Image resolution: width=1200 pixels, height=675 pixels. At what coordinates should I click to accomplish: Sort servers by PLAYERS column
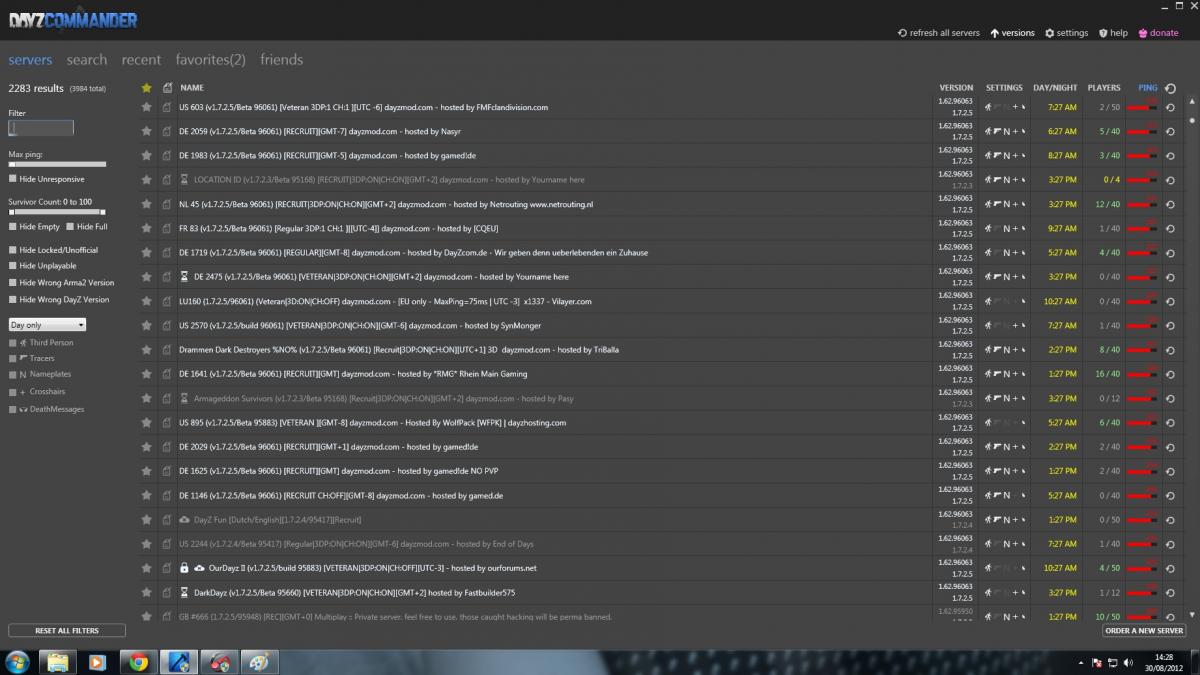1104,88
